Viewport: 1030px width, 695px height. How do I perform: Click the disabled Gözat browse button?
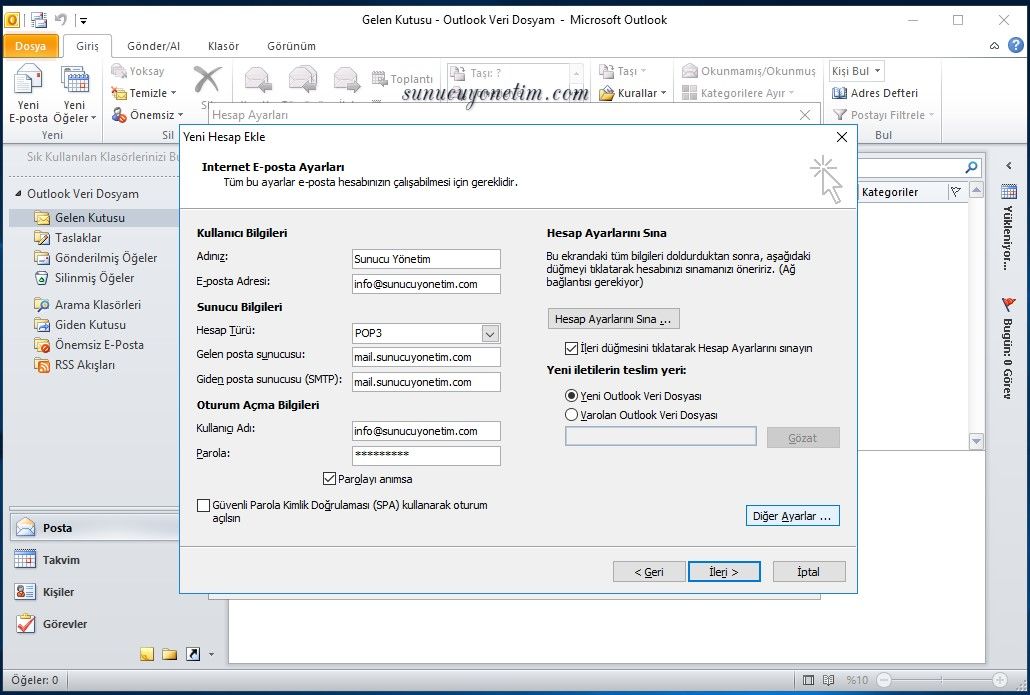point(803,437)
